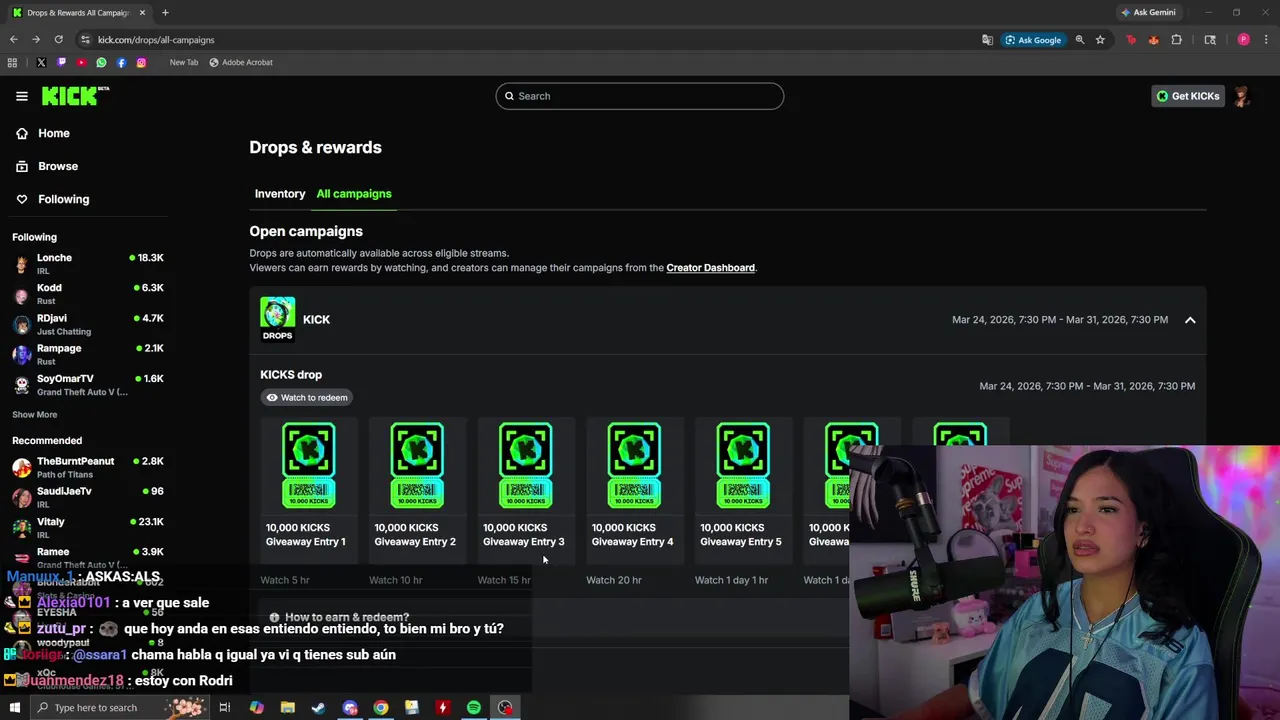Open TheBurntPeanut recommended channel
The width and height of the screenshot is (1280, 720).
[x=88, y=467]
